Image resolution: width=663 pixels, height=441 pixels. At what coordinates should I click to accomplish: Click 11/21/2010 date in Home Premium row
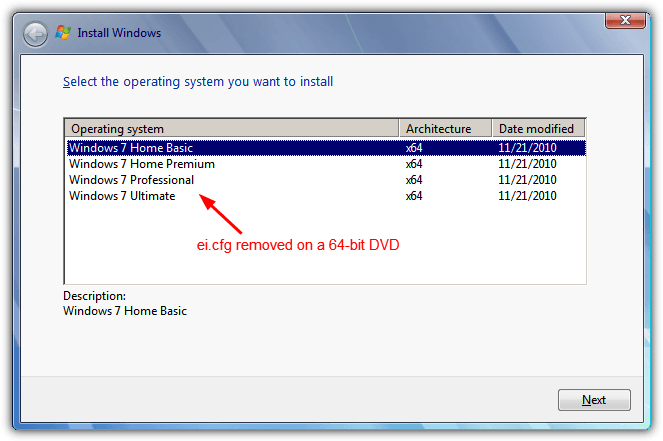point(527,164)
